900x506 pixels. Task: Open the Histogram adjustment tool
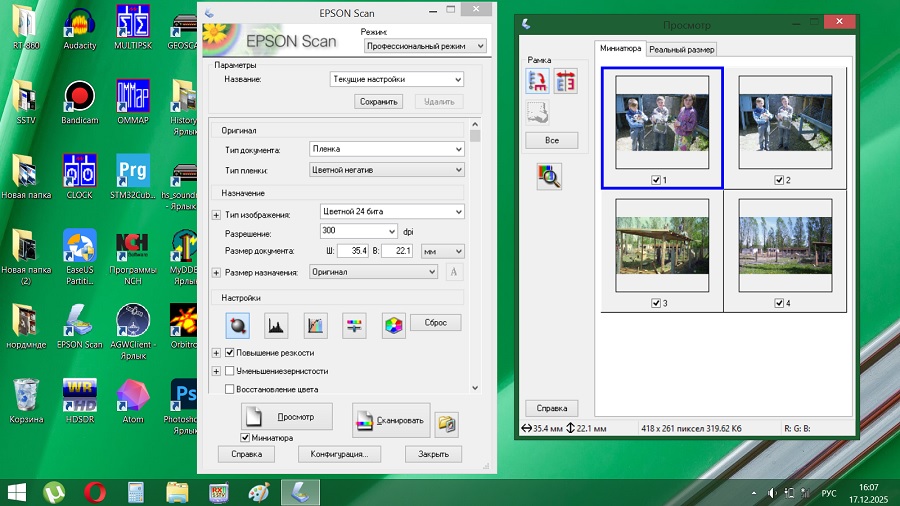[276, 324]
